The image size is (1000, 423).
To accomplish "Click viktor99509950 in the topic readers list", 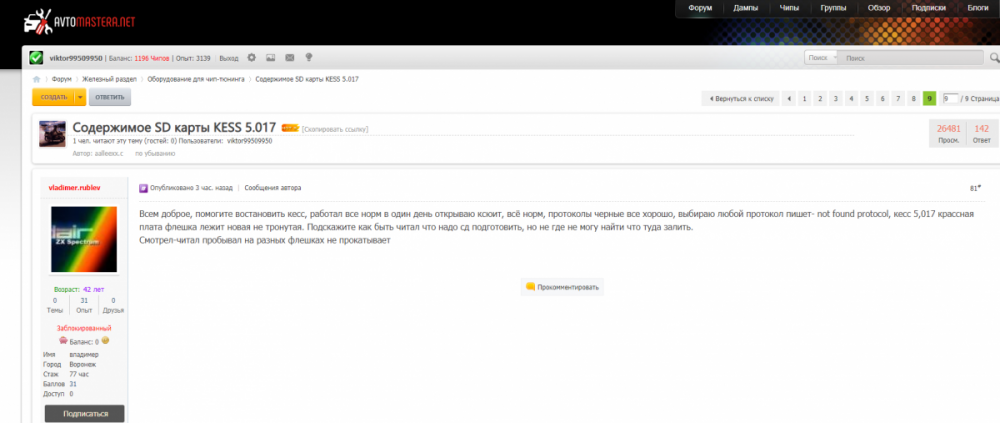I will 249,141.
